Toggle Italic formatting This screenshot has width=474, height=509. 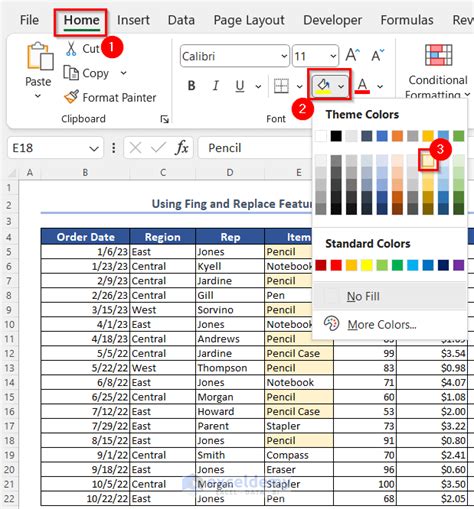click(x=216, y=86)
